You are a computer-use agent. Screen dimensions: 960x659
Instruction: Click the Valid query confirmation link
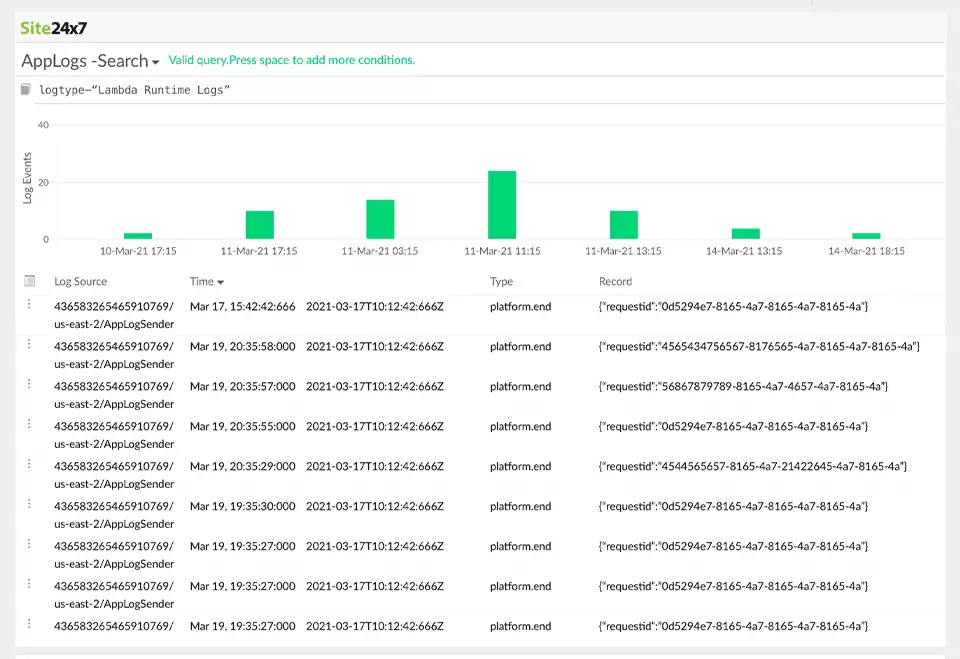292,60
